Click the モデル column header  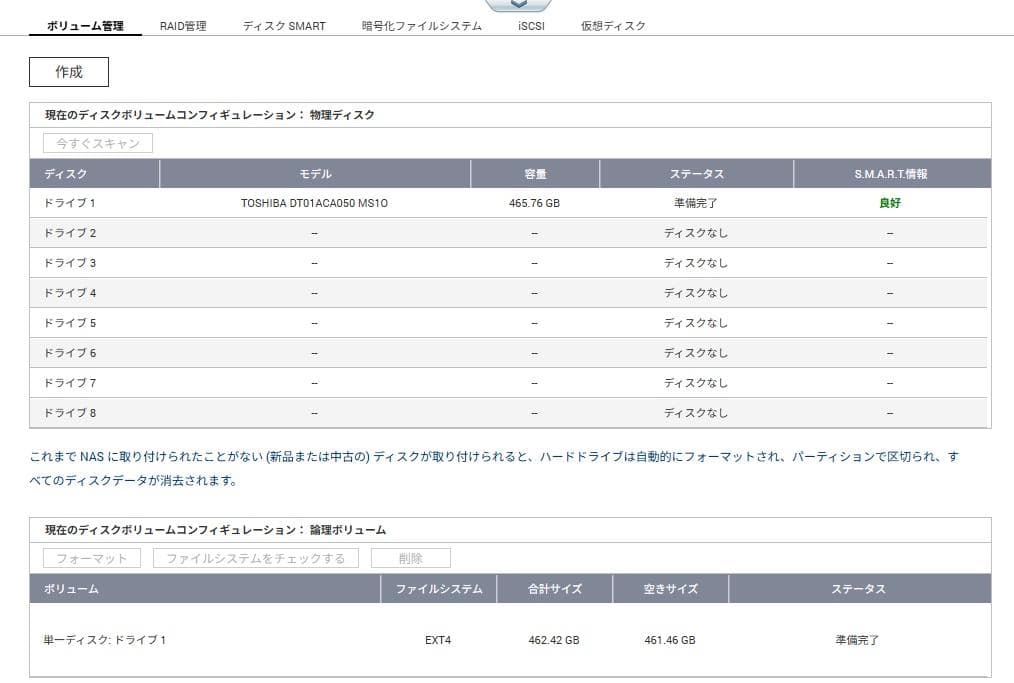click(313, 173)
